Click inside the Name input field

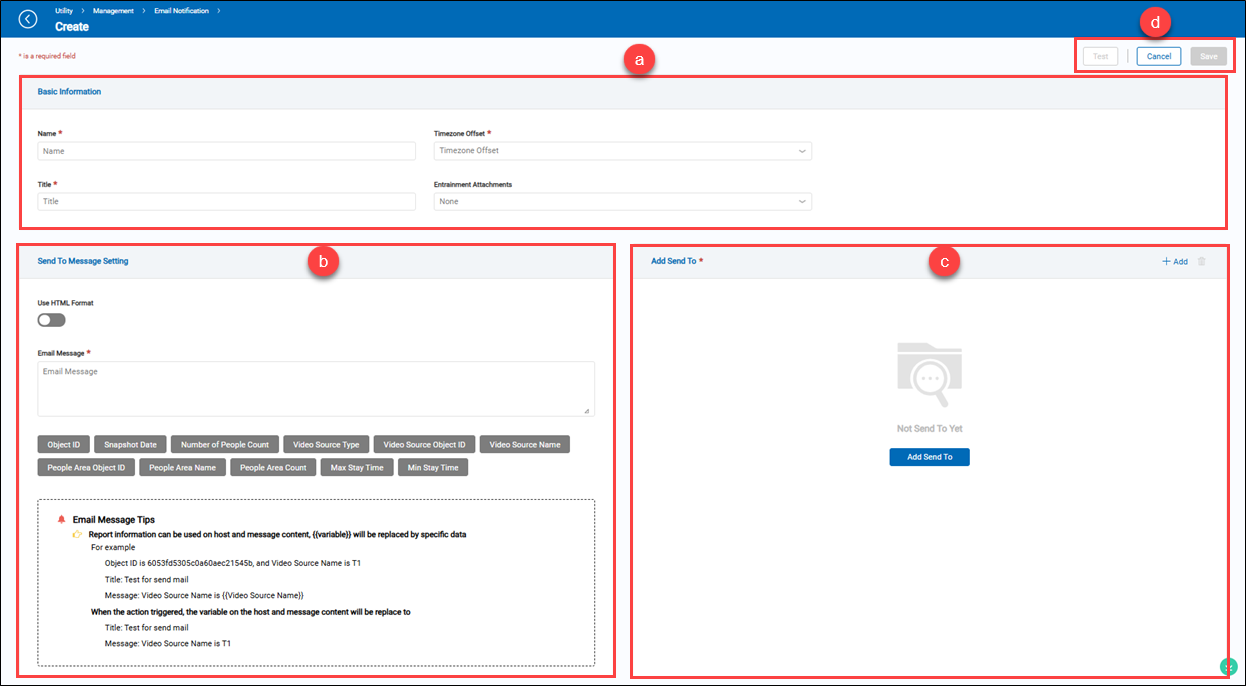(226, 150)
